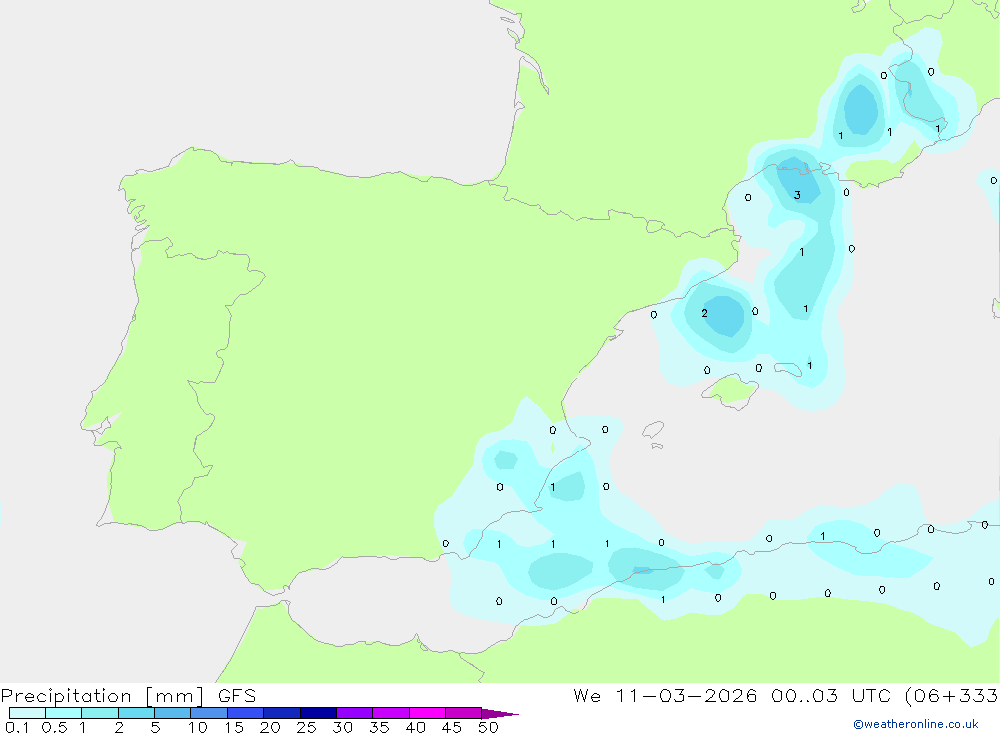The width and height of the screenshot is (1000, 733).
Task: Click the '40' legend scale label
Action: [x=416, y=727]
